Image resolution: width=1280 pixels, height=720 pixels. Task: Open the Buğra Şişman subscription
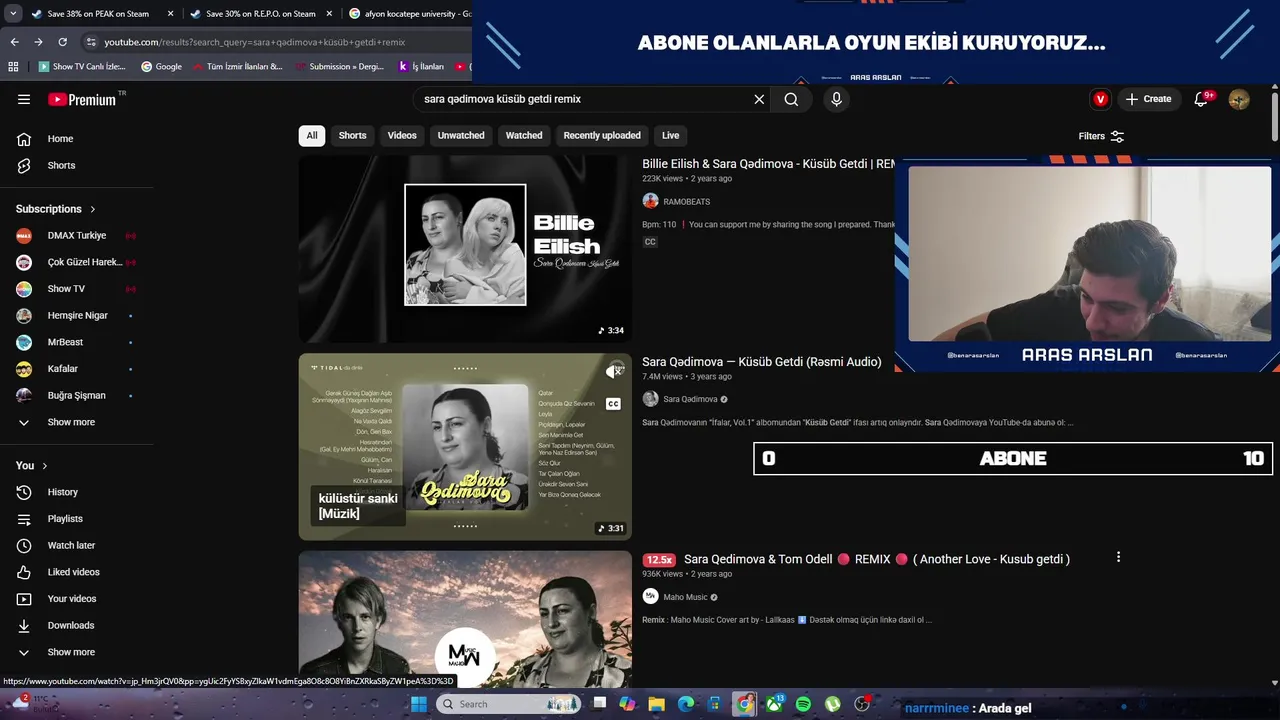tap(77, 396)
